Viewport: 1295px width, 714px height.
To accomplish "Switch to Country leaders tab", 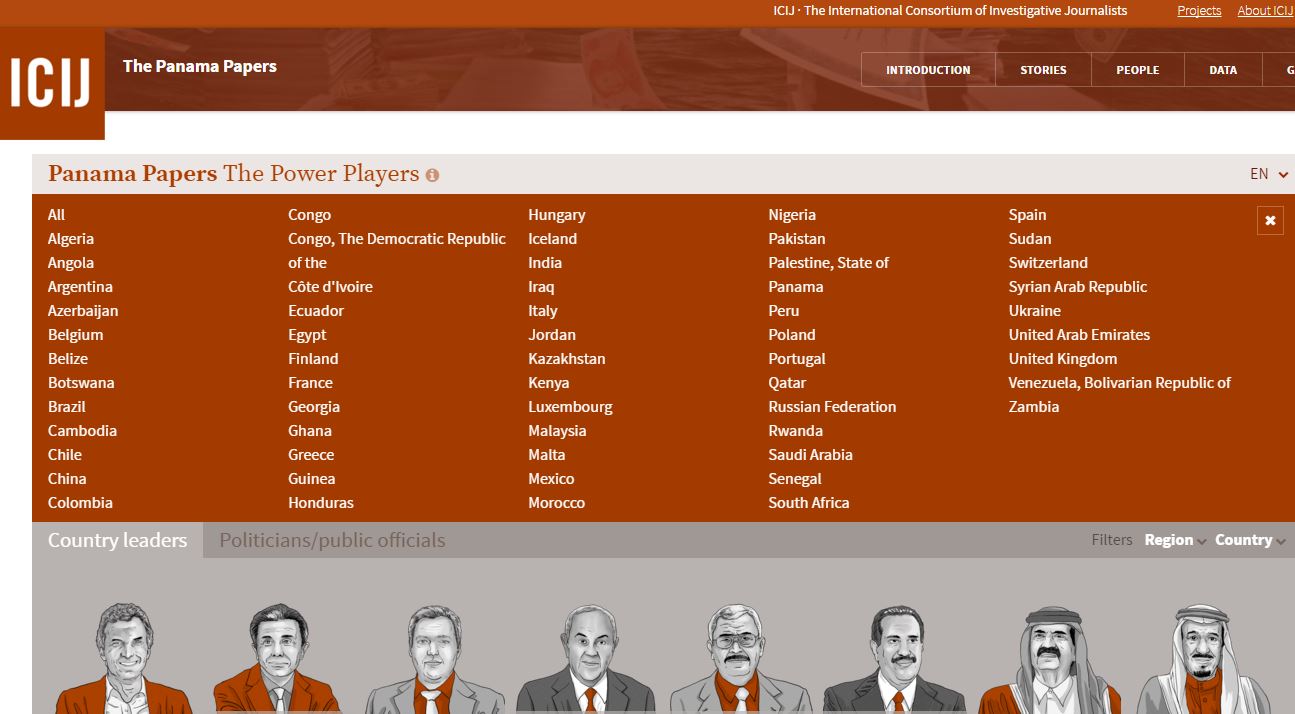I will pos(117,540).
